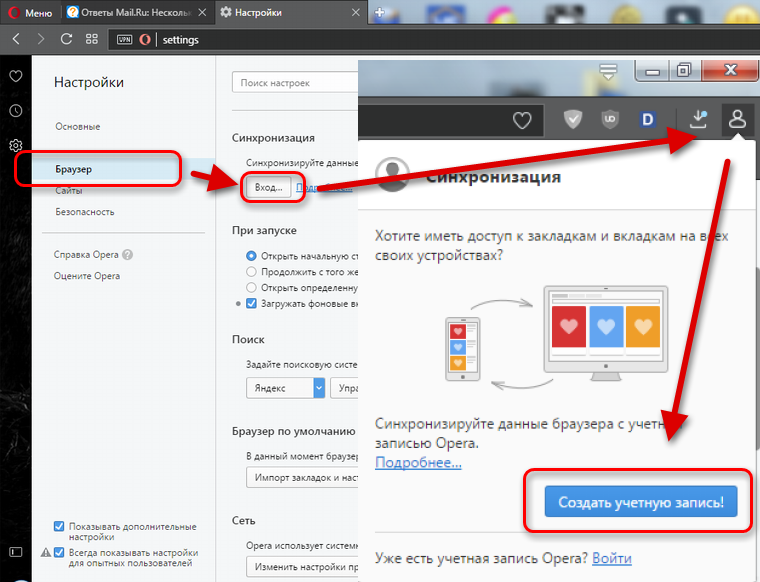760x582 pixels.
Task: Click the blue D extension icon
Action: [x=648, y=119]
